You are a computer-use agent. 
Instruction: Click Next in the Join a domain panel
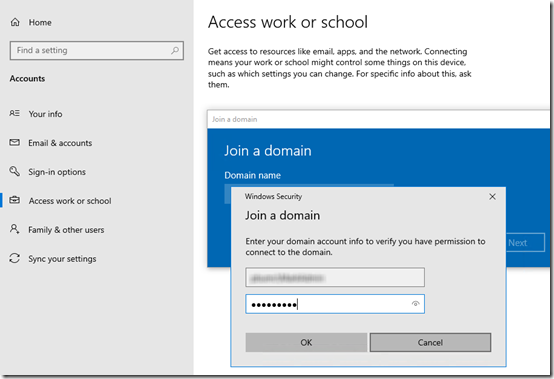[x=525, y=243]
